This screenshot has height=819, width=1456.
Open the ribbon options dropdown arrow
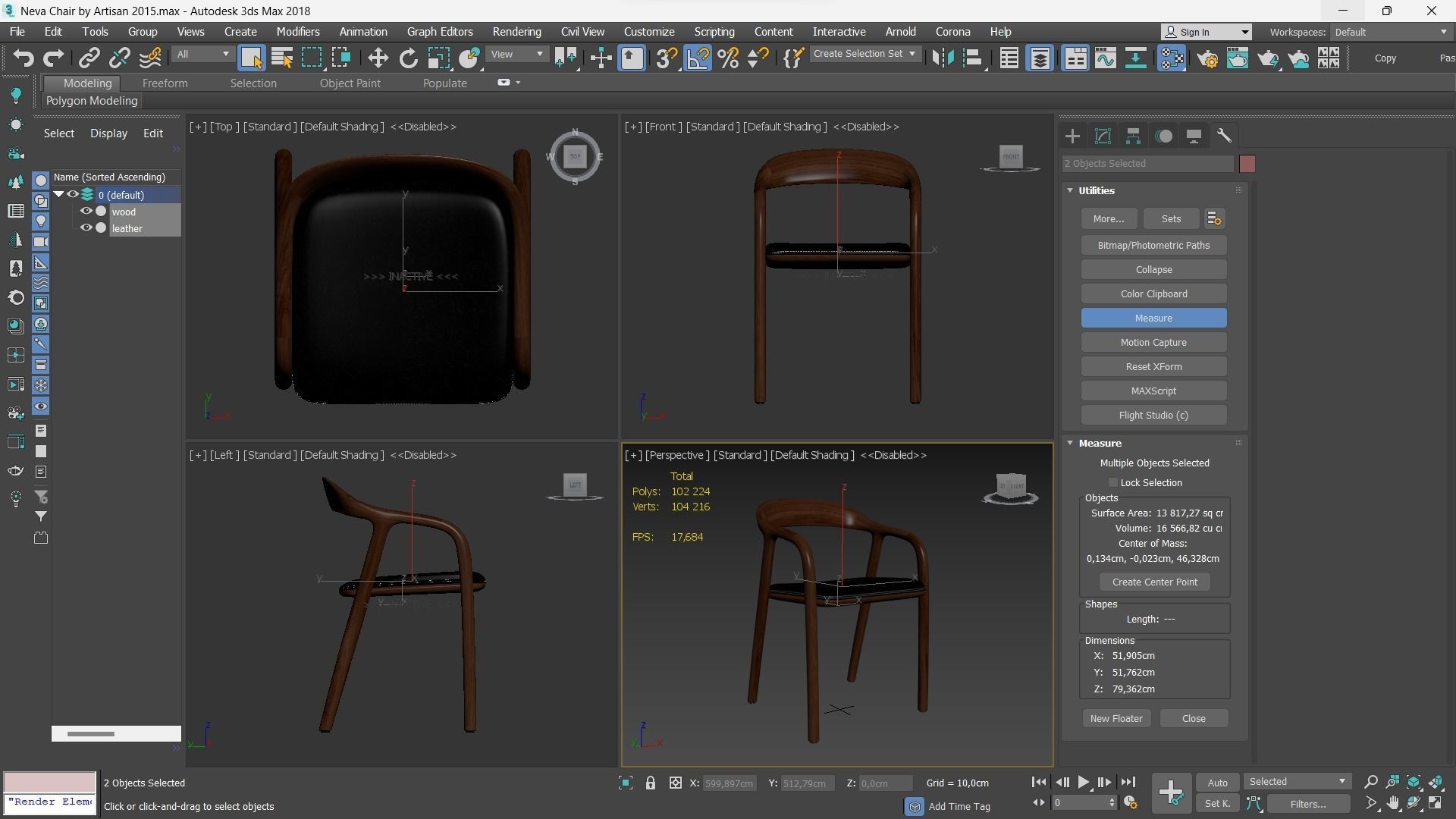[x=518, y=83]
